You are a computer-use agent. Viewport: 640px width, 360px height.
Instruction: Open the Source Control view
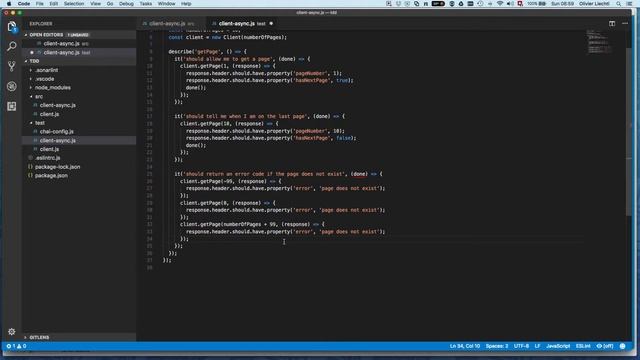click(11, 66)
